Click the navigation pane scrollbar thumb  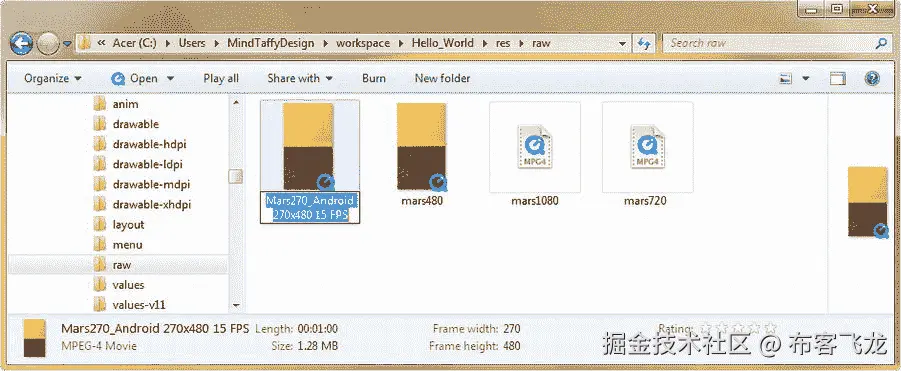(236, 177)
